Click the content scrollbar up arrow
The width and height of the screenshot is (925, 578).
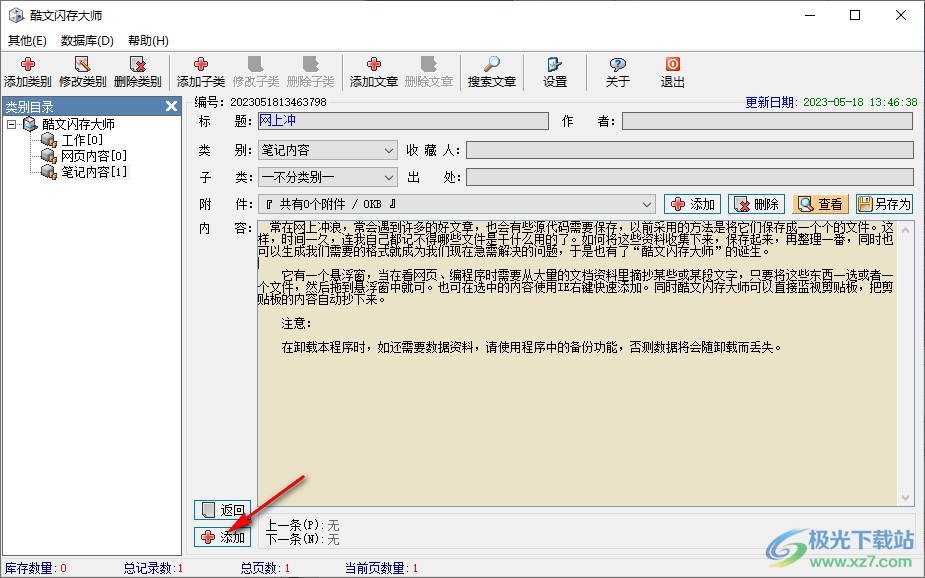point(906,228)
